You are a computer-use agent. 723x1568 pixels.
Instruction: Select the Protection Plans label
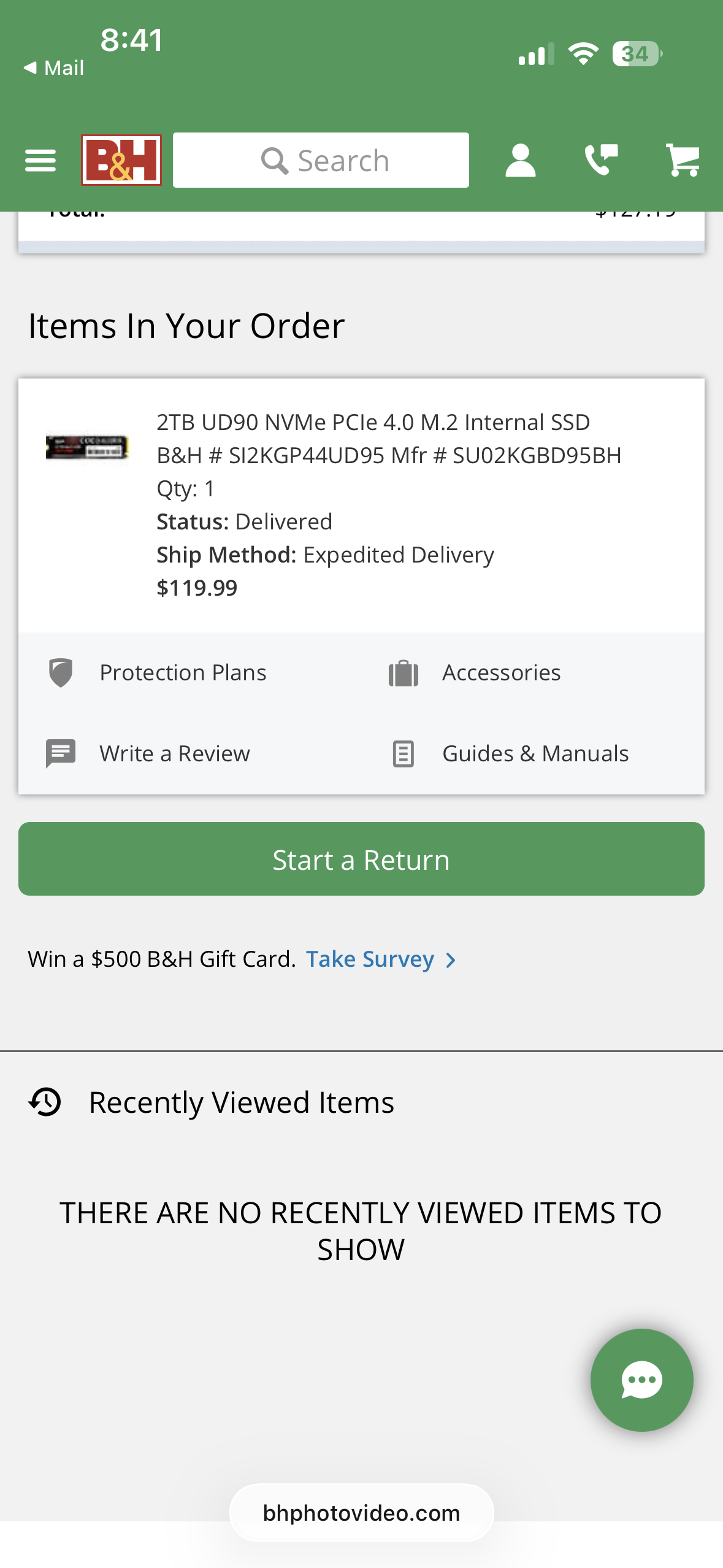point(183,673)
